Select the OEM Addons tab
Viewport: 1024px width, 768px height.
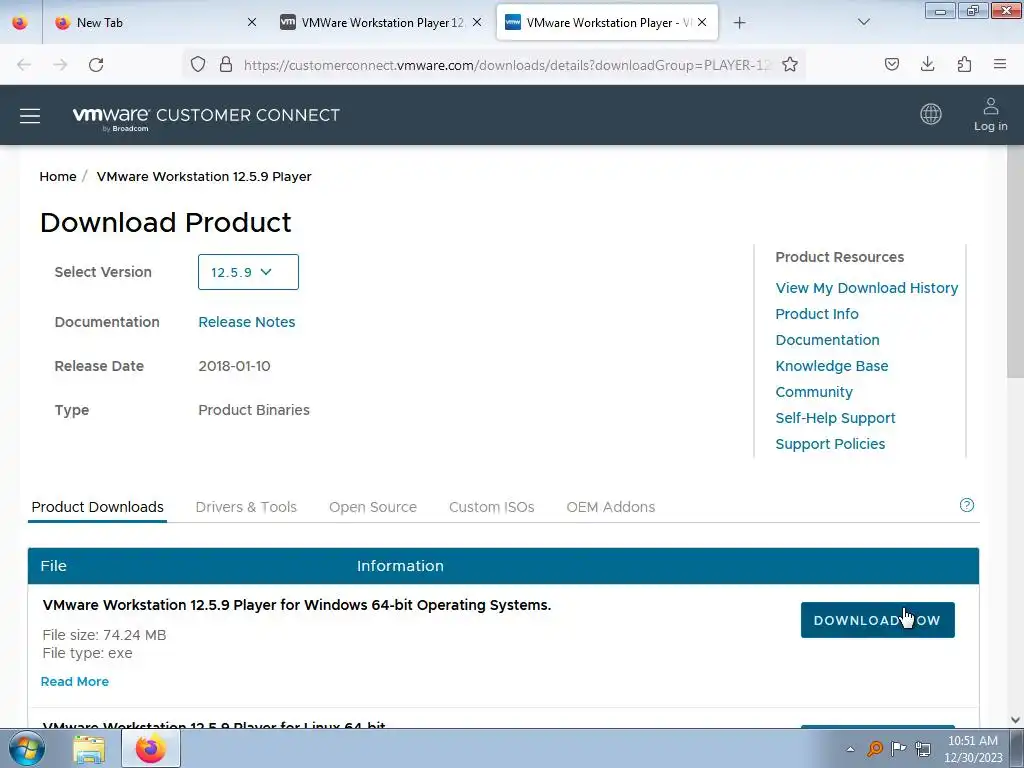[x=611, y=507]
